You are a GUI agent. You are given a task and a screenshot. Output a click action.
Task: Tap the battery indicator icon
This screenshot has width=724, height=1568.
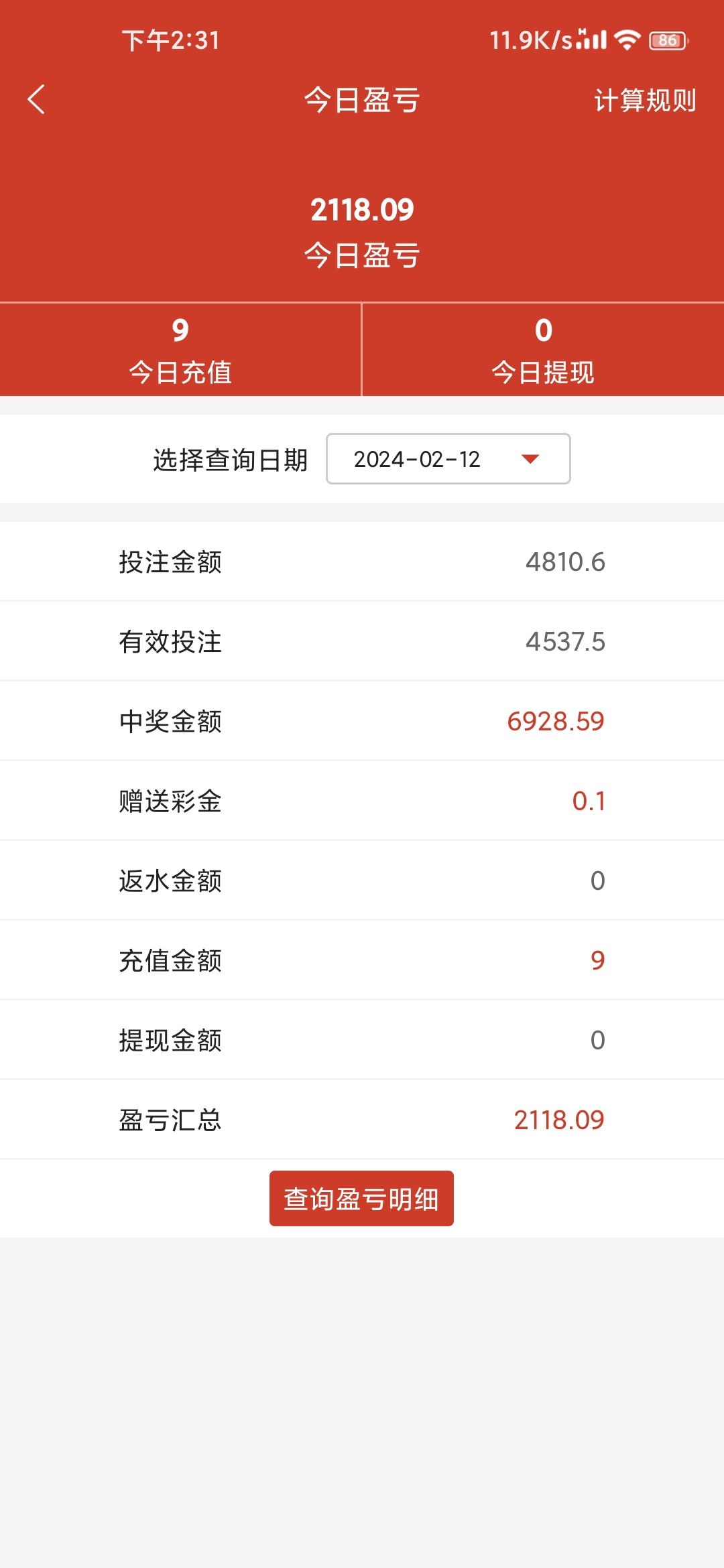[x=668, y=40]
